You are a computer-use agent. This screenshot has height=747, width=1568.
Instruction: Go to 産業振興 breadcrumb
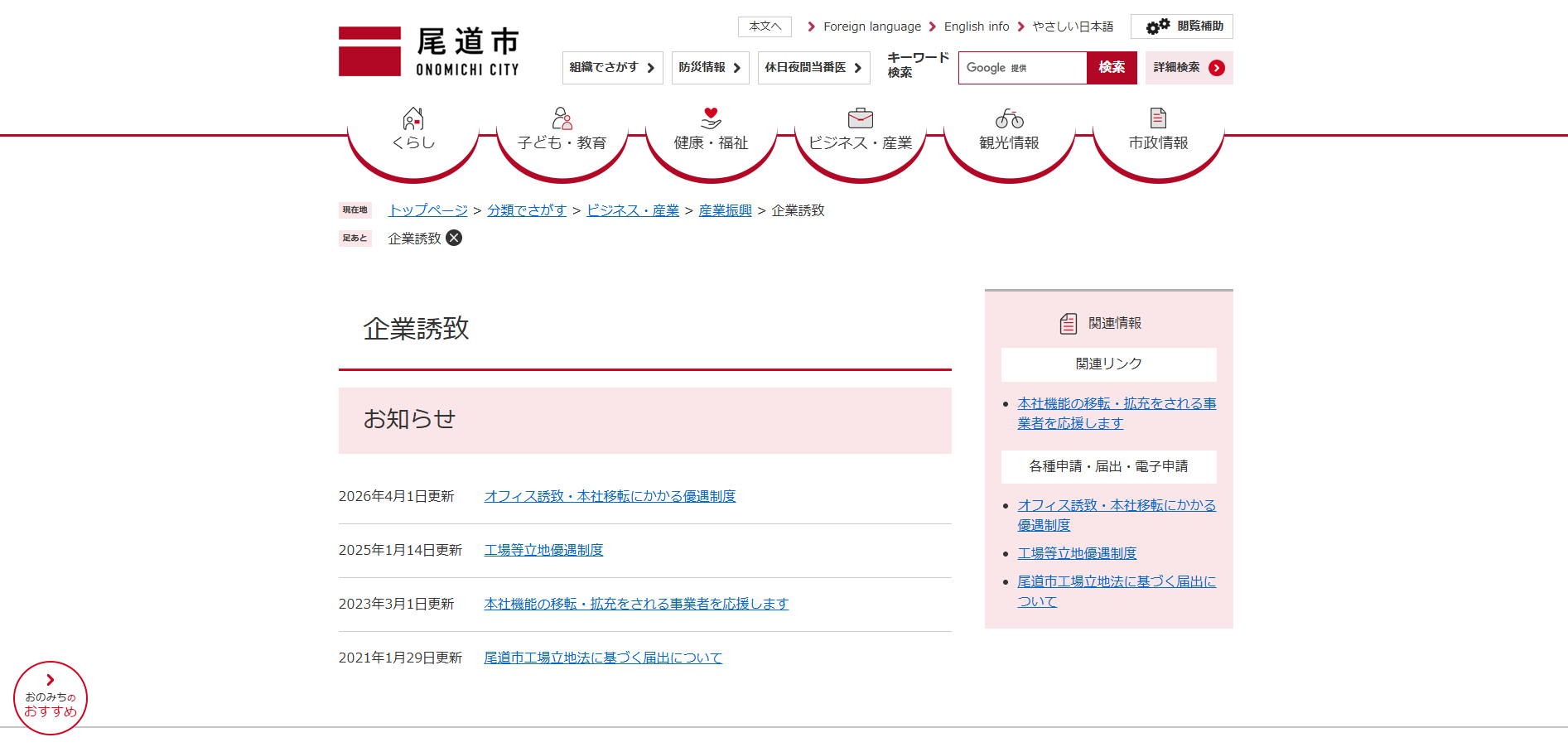pos(725,210)
